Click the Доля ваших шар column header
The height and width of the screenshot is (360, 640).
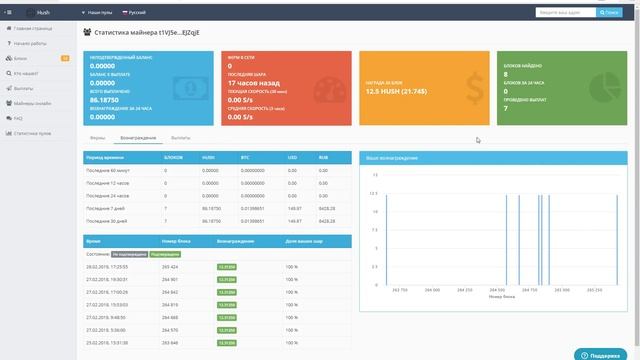tap(304, 241)
